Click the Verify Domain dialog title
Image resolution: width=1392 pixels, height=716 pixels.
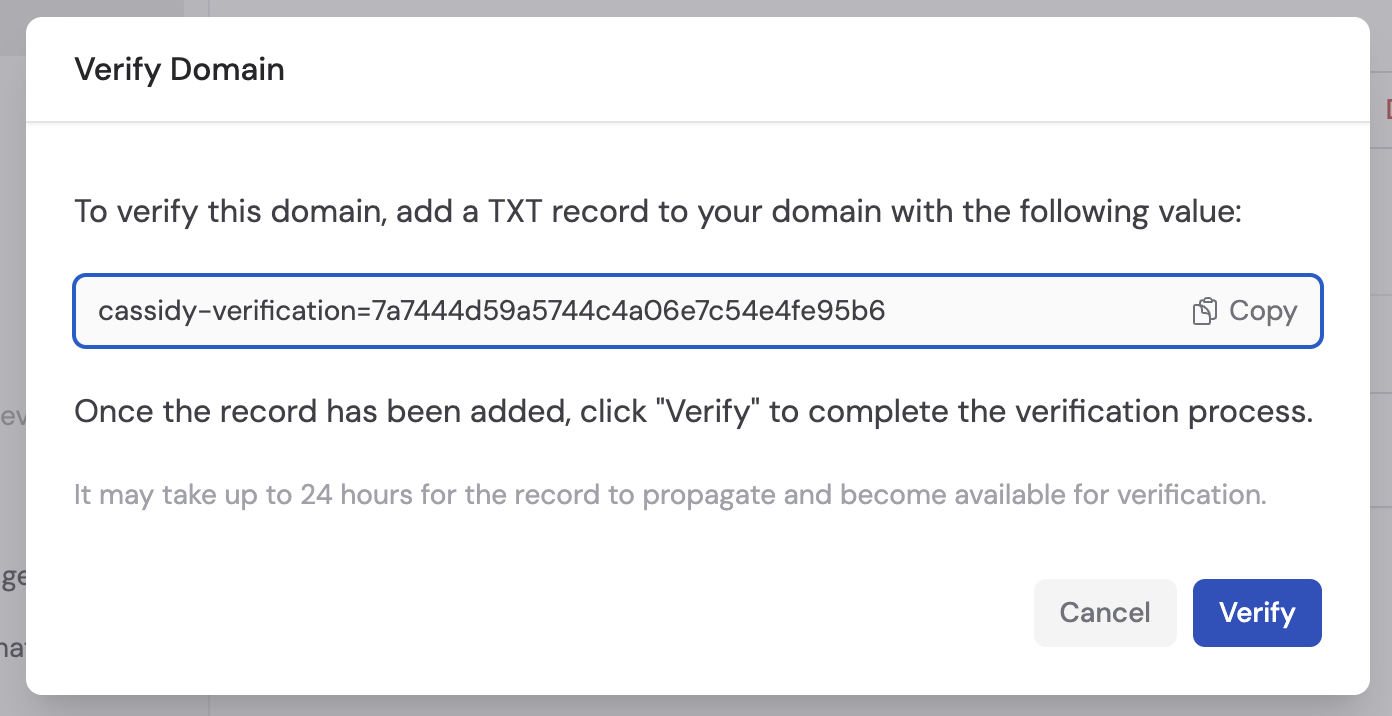click(179, 69)
